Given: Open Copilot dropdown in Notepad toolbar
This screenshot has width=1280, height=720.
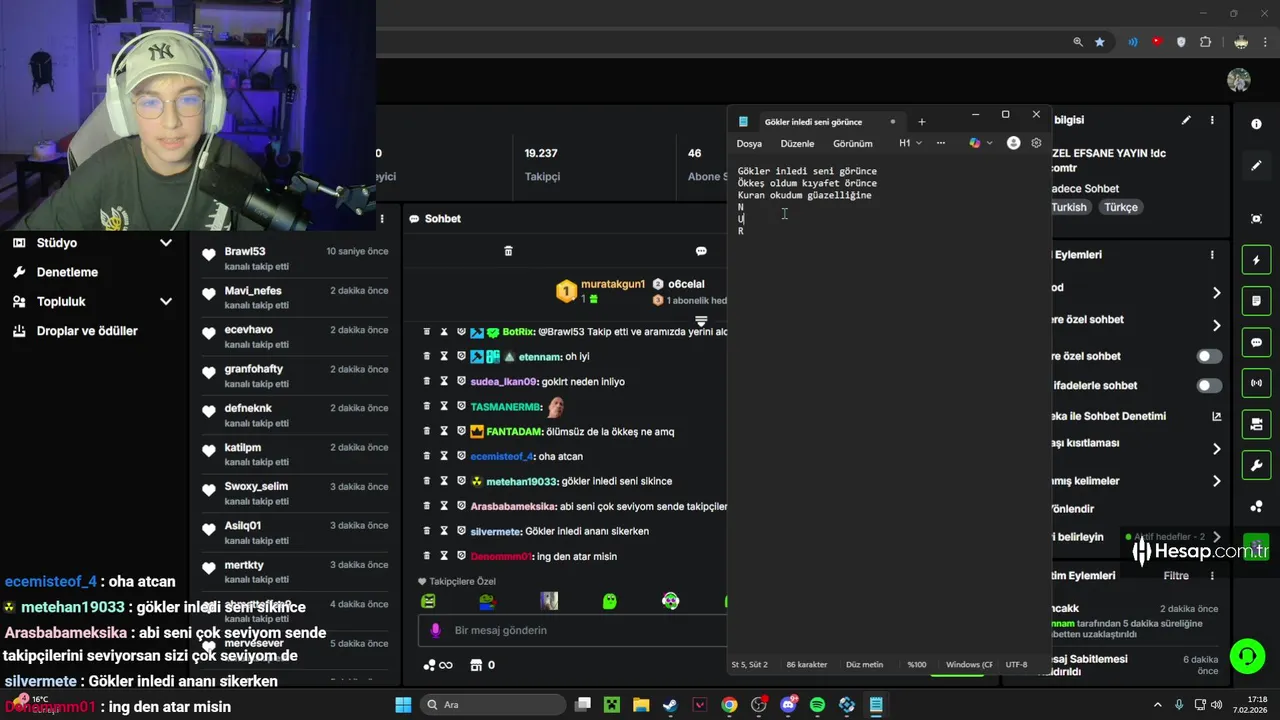Looking at the screenshot, I should (981, 143).
